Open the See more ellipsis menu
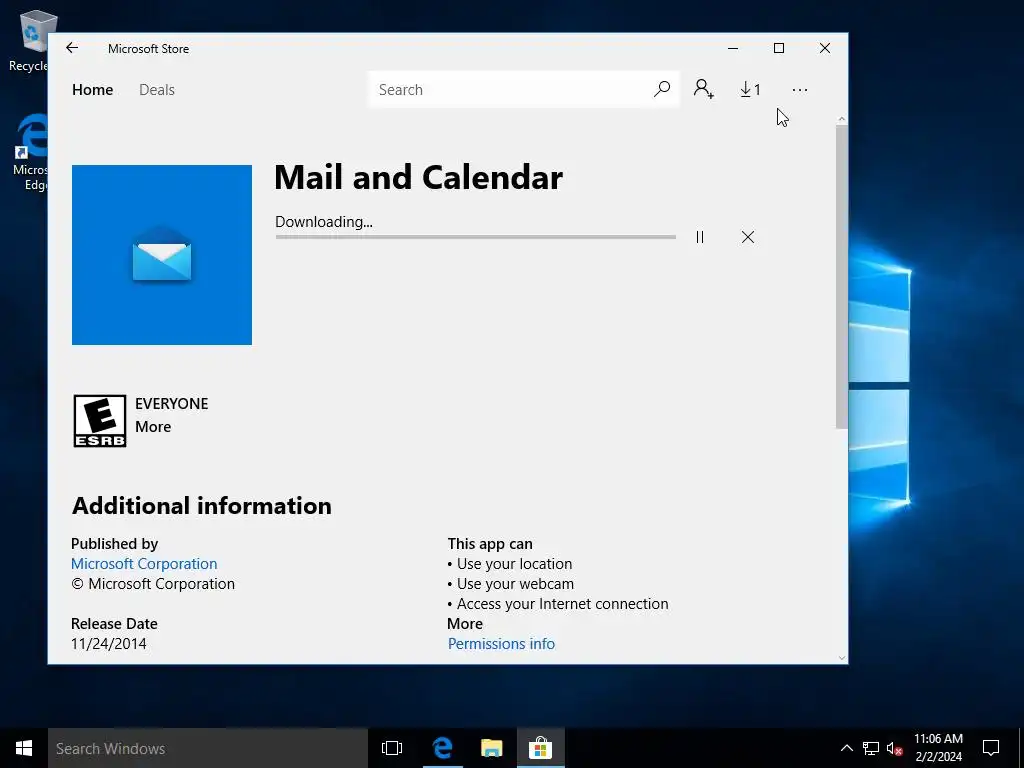 [x=799, y=90]
